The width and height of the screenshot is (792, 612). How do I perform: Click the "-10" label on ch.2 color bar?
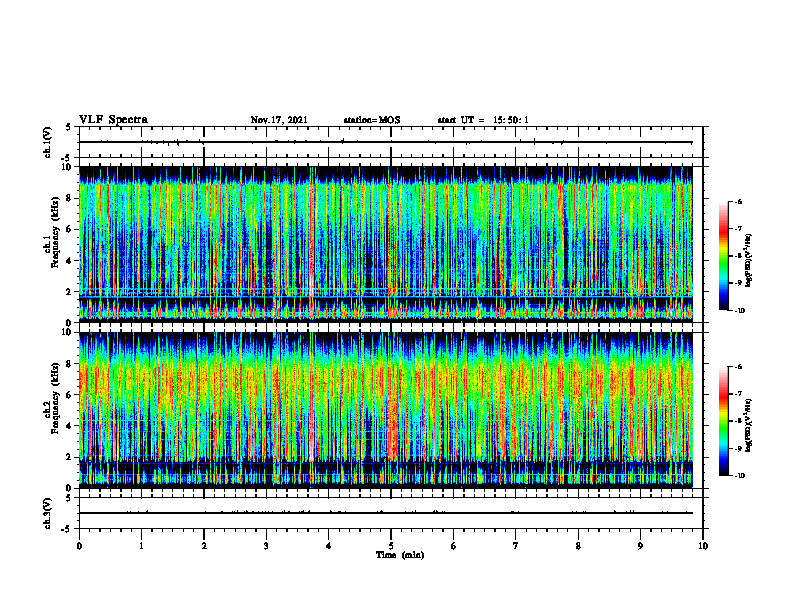click(739, 476)
